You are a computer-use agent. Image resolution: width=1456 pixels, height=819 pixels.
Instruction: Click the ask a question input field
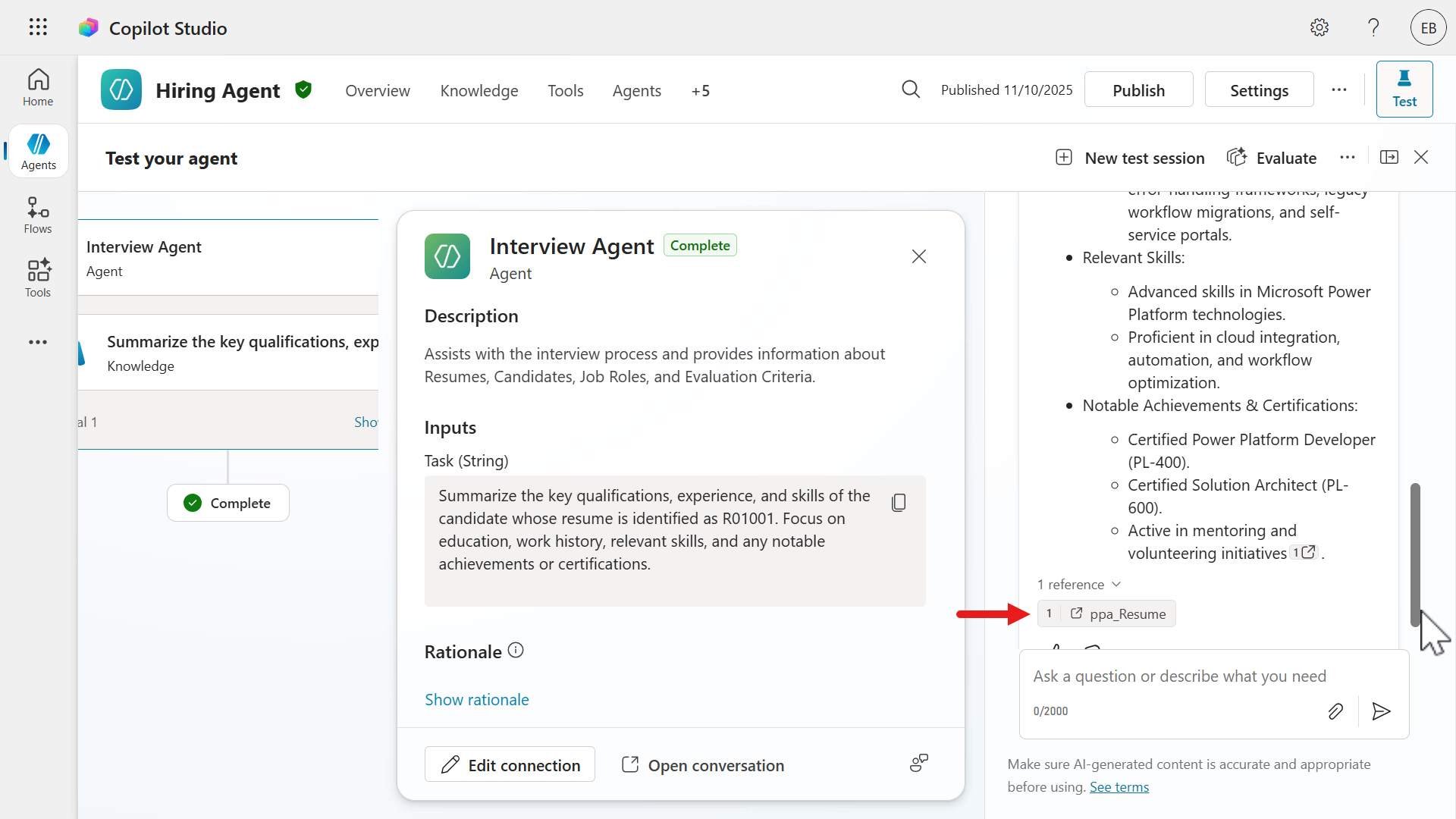(x=1179, y=676)
